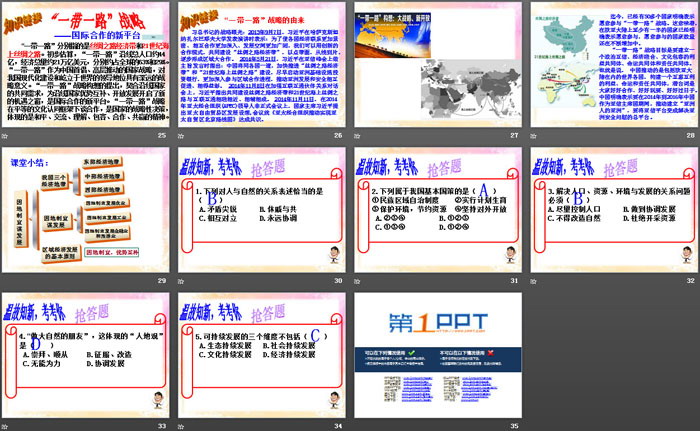The image size is (700, 431).
Task: Click slide number 34 label
Action: coord(338,426)
